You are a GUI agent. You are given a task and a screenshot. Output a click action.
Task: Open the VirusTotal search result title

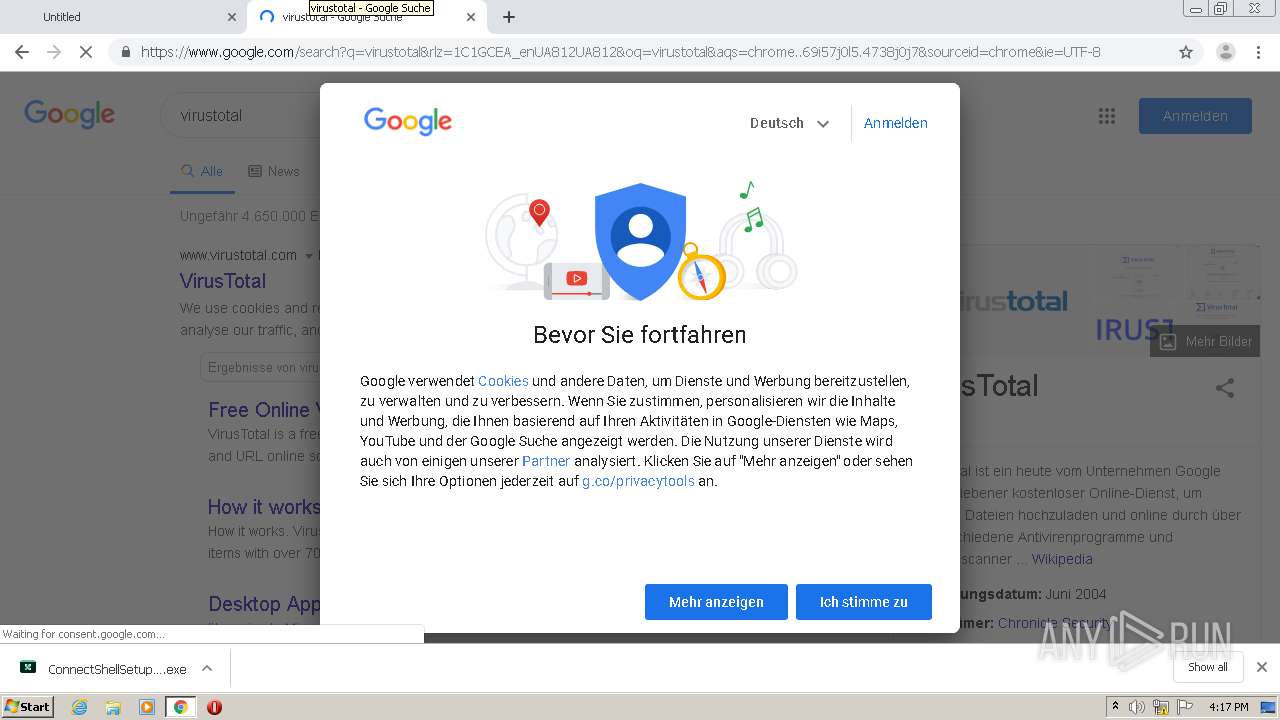click(x=223, y=281)
